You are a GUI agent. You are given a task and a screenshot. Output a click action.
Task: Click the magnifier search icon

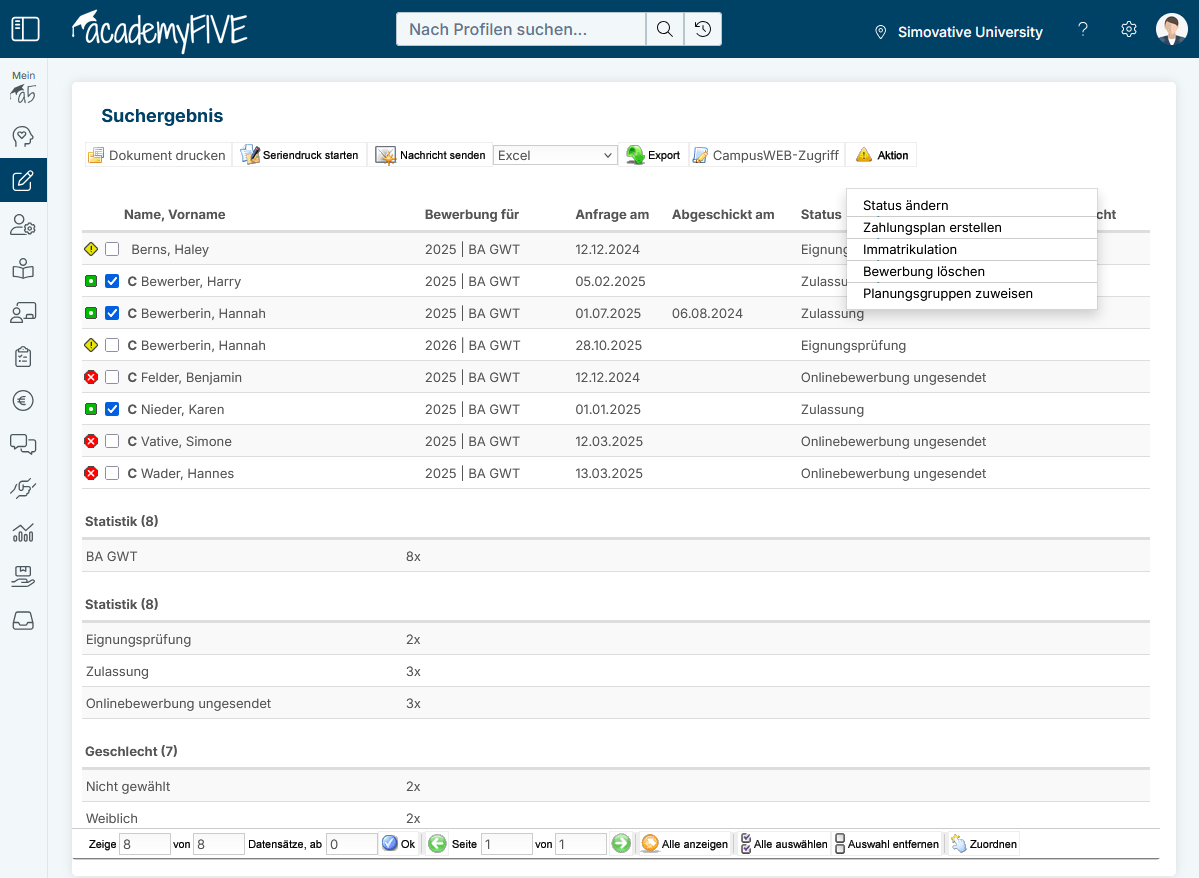(x=664, y=29)
